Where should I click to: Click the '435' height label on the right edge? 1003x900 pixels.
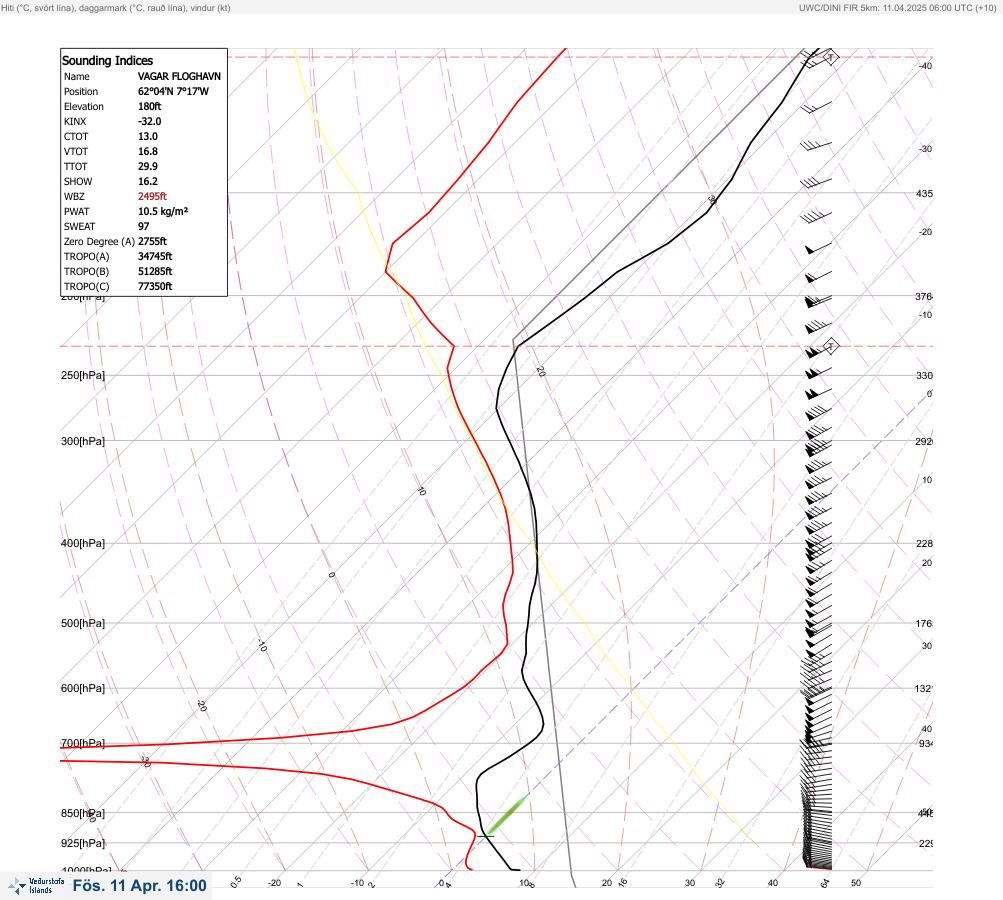924,193
